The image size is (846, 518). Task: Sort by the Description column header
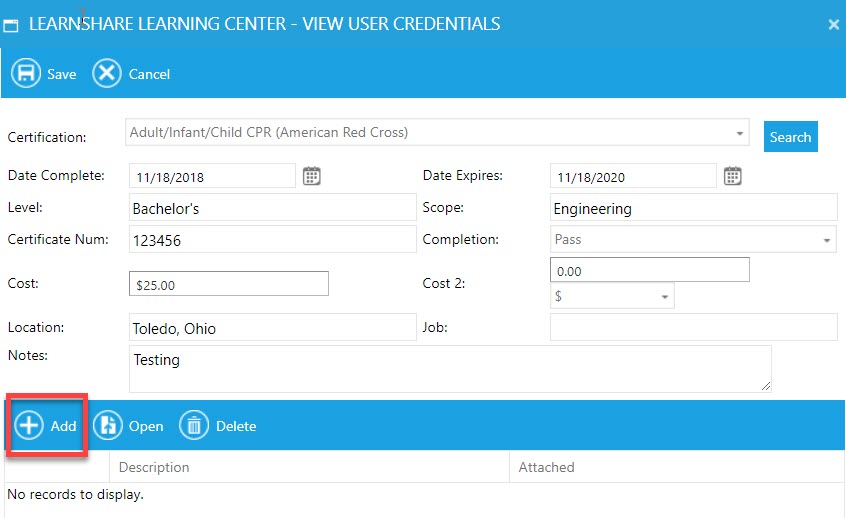(x=154, y=467)
